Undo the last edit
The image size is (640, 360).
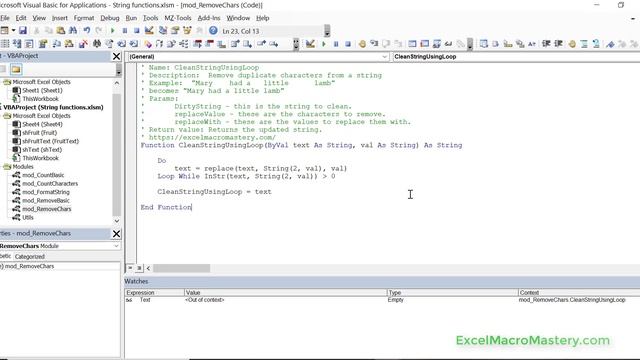point(87,31)
